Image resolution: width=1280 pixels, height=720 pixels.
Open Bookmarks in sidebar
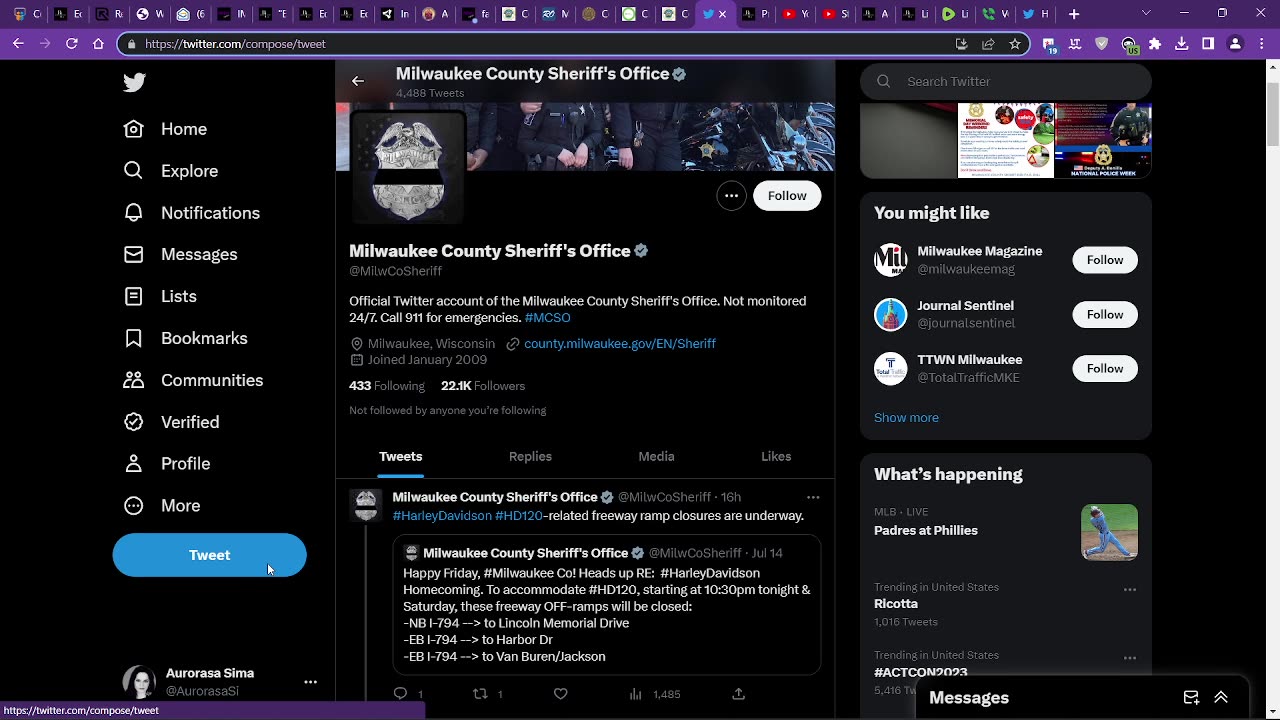185,338
